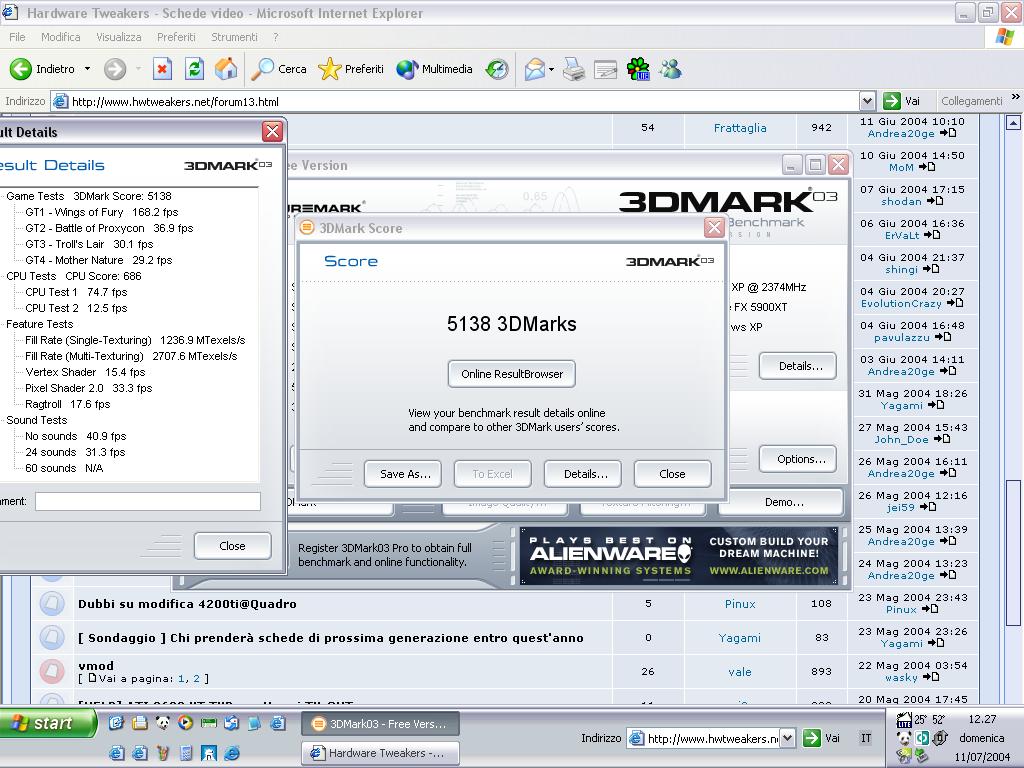Expand the taskbar Indirizzo address dropdown

[788, 739]
